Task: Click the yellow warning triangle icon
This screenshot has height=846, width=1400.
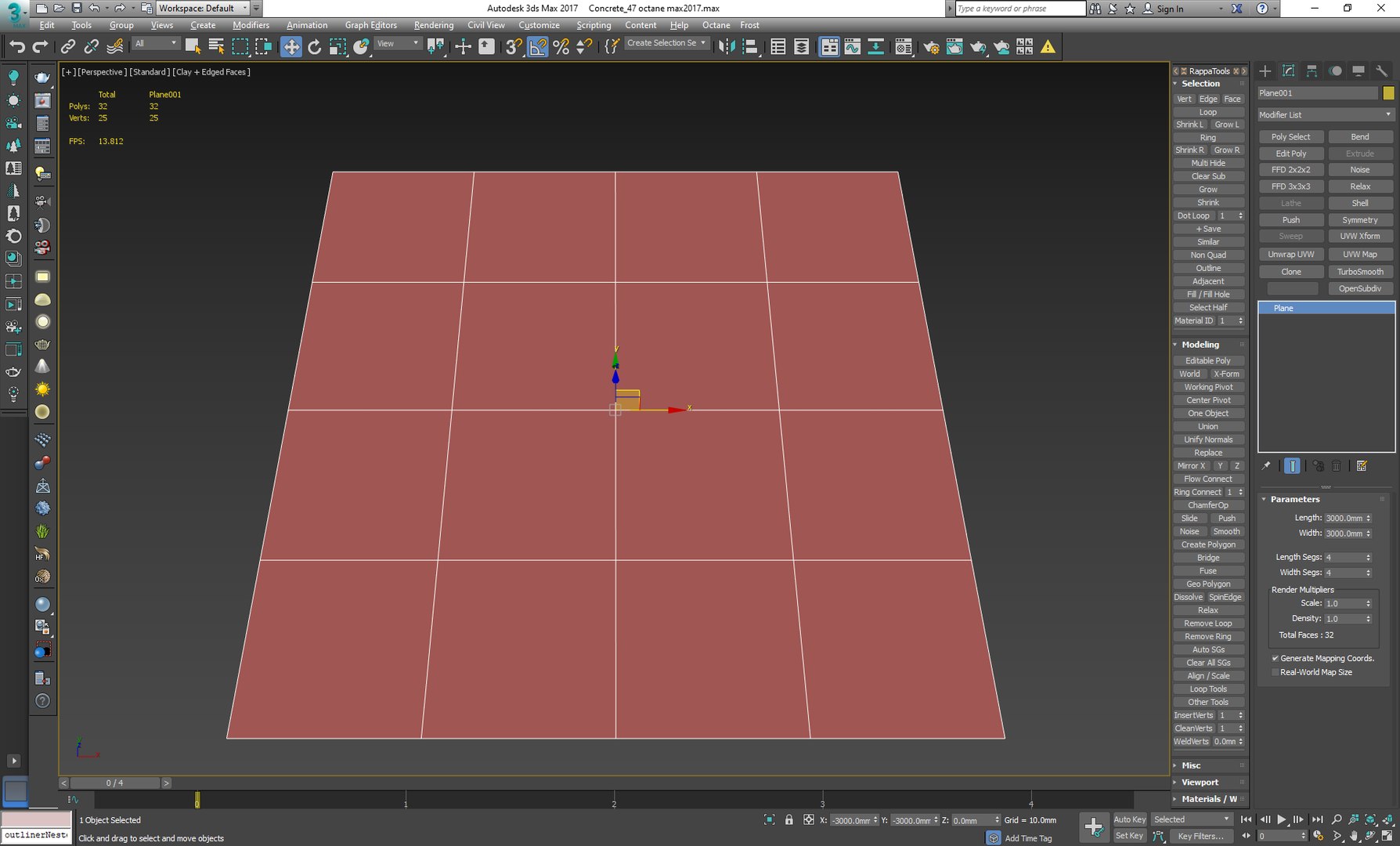Action: [x=1048, y=47]
